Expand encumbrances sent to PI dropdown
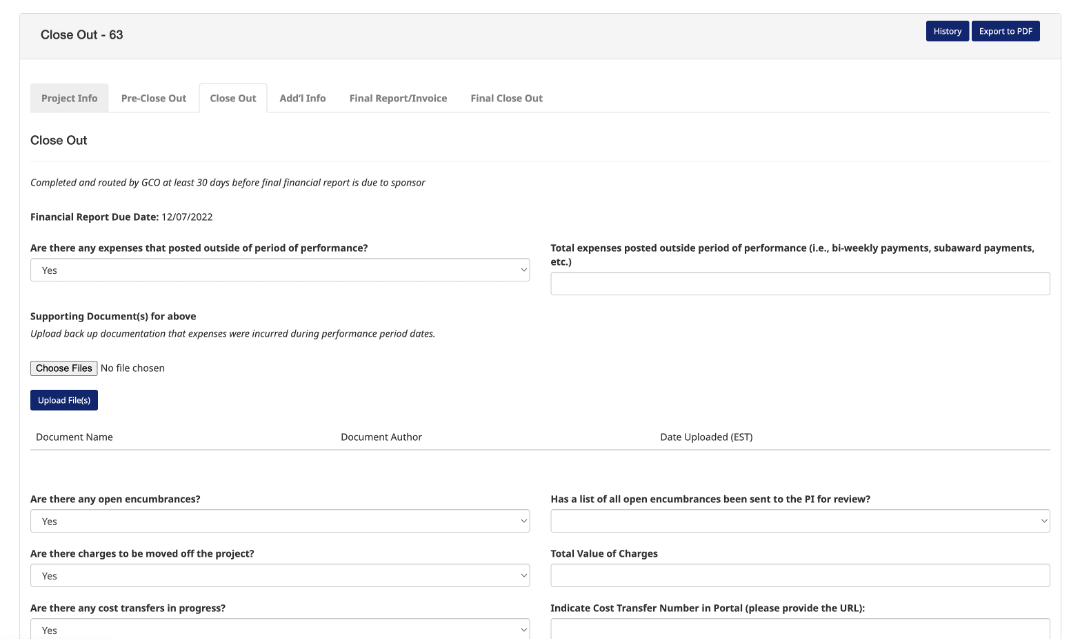 pyautogui.click(x=800, y=521)
